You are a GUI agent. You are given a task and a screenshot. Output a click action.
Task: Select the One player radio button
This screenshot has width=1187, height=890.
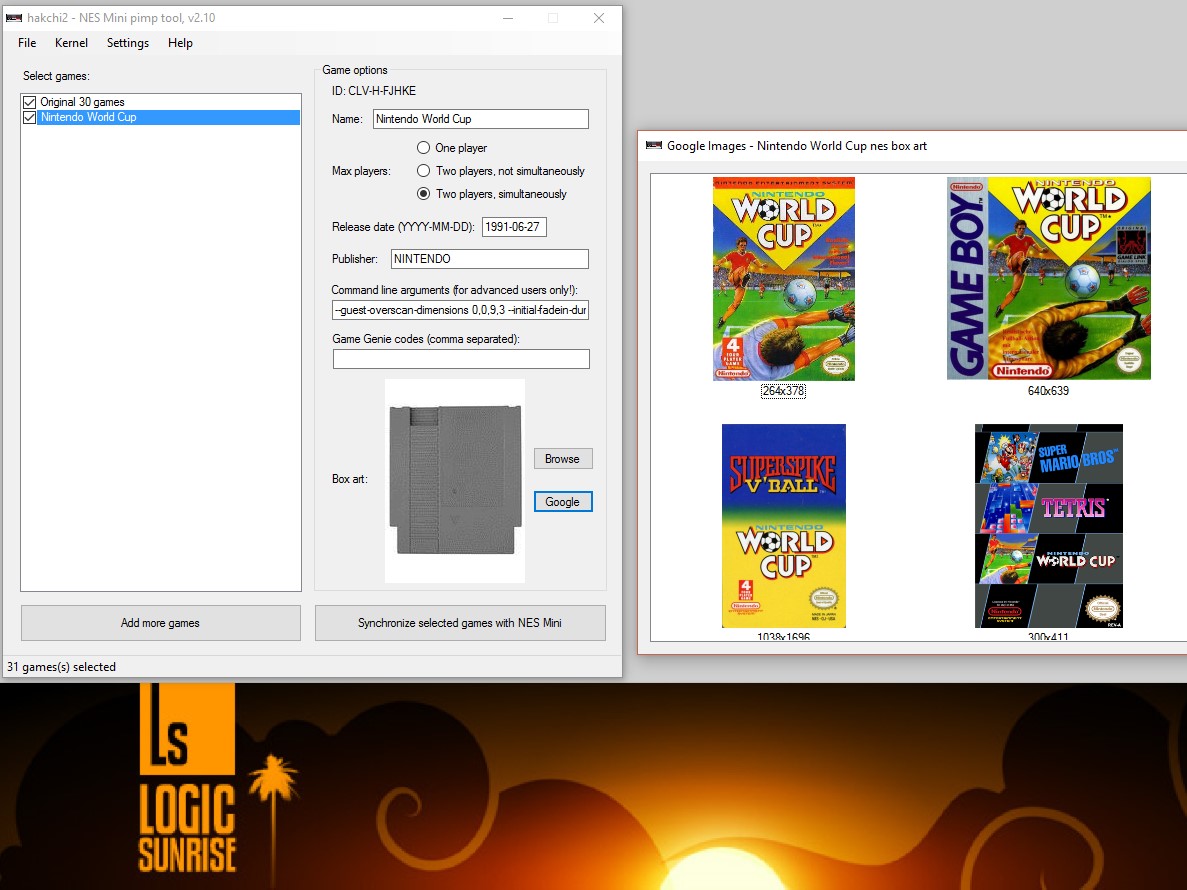click(424, 148)
